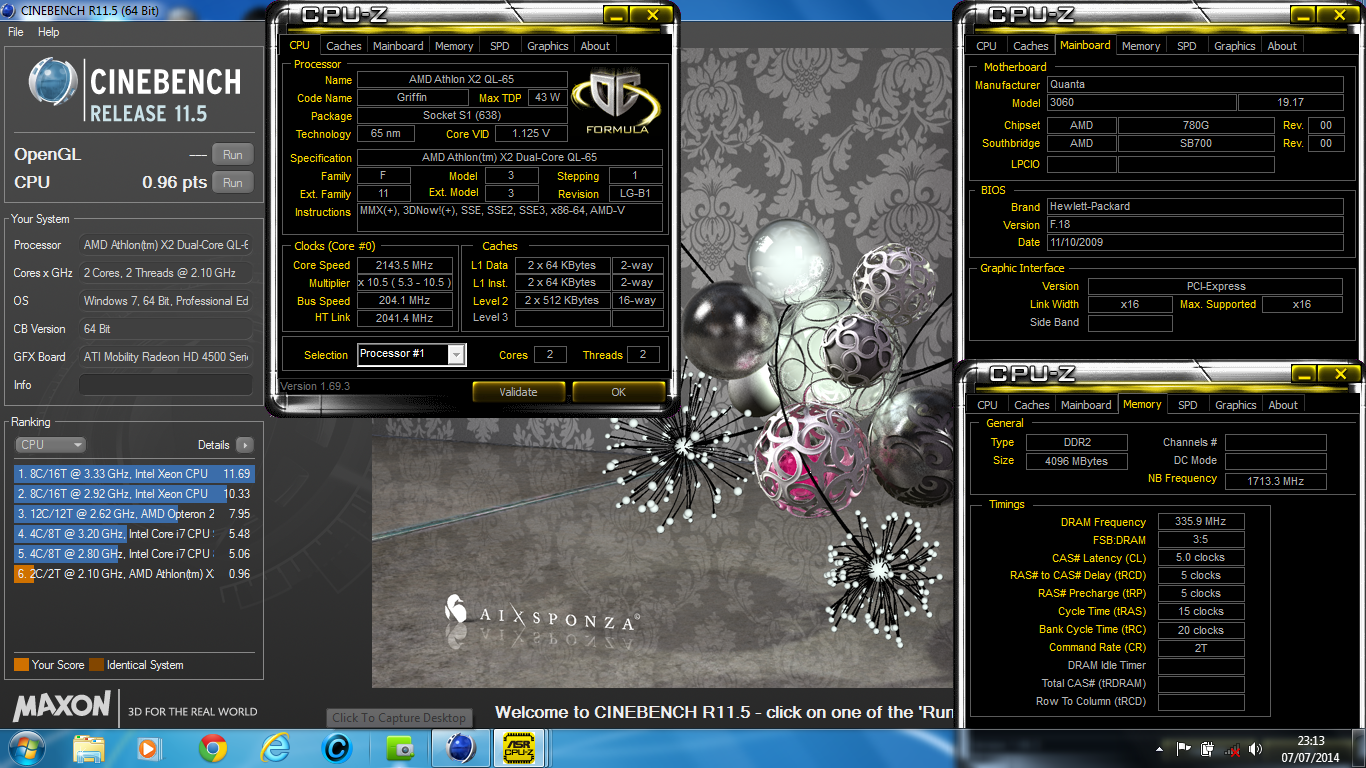Viewport: 1366px width, 768px height.
Task: Open the network status tray icon
Action: click(x=1233, y=748)
